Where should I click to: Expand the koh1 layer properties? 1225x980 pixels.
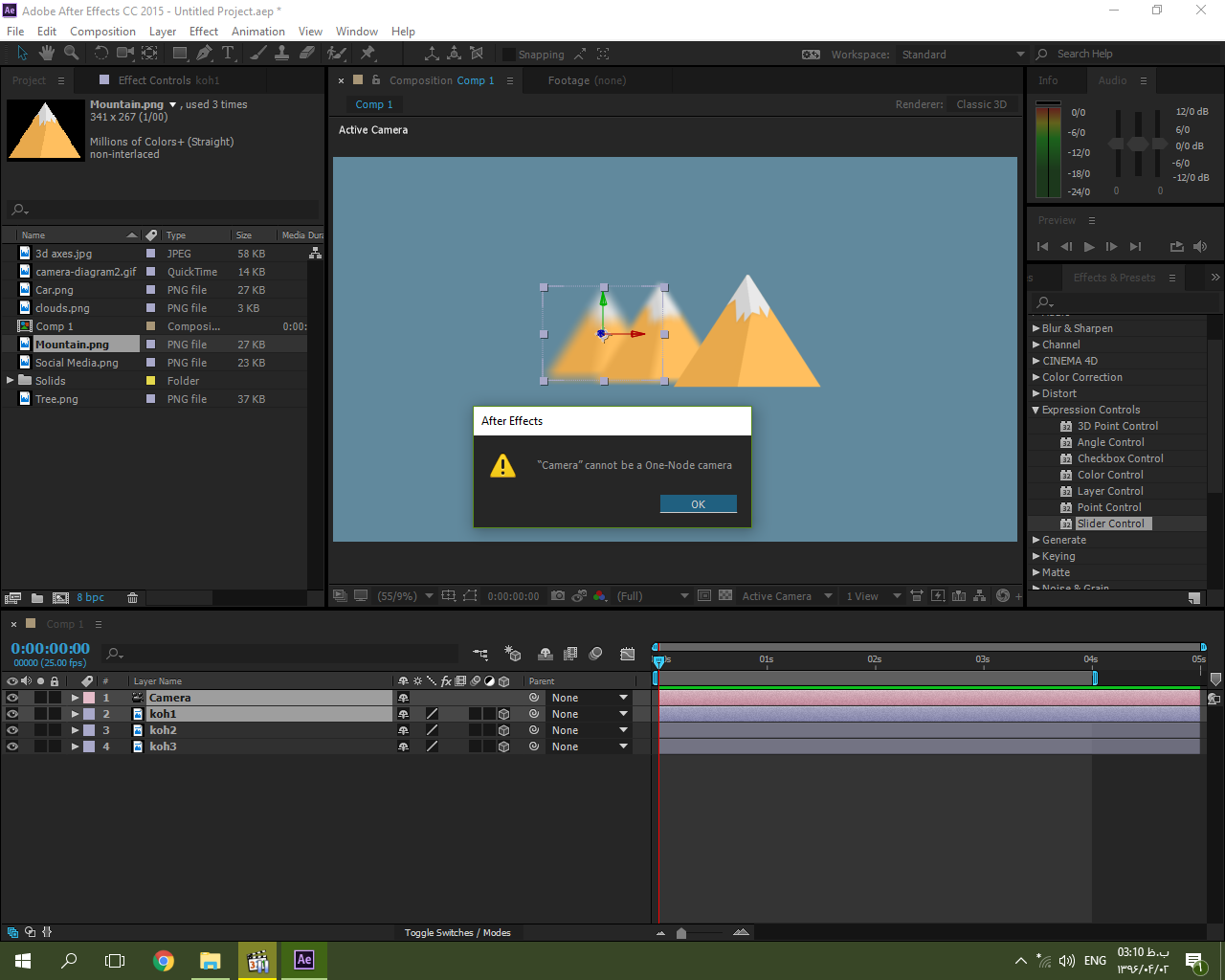click(75, 714)
